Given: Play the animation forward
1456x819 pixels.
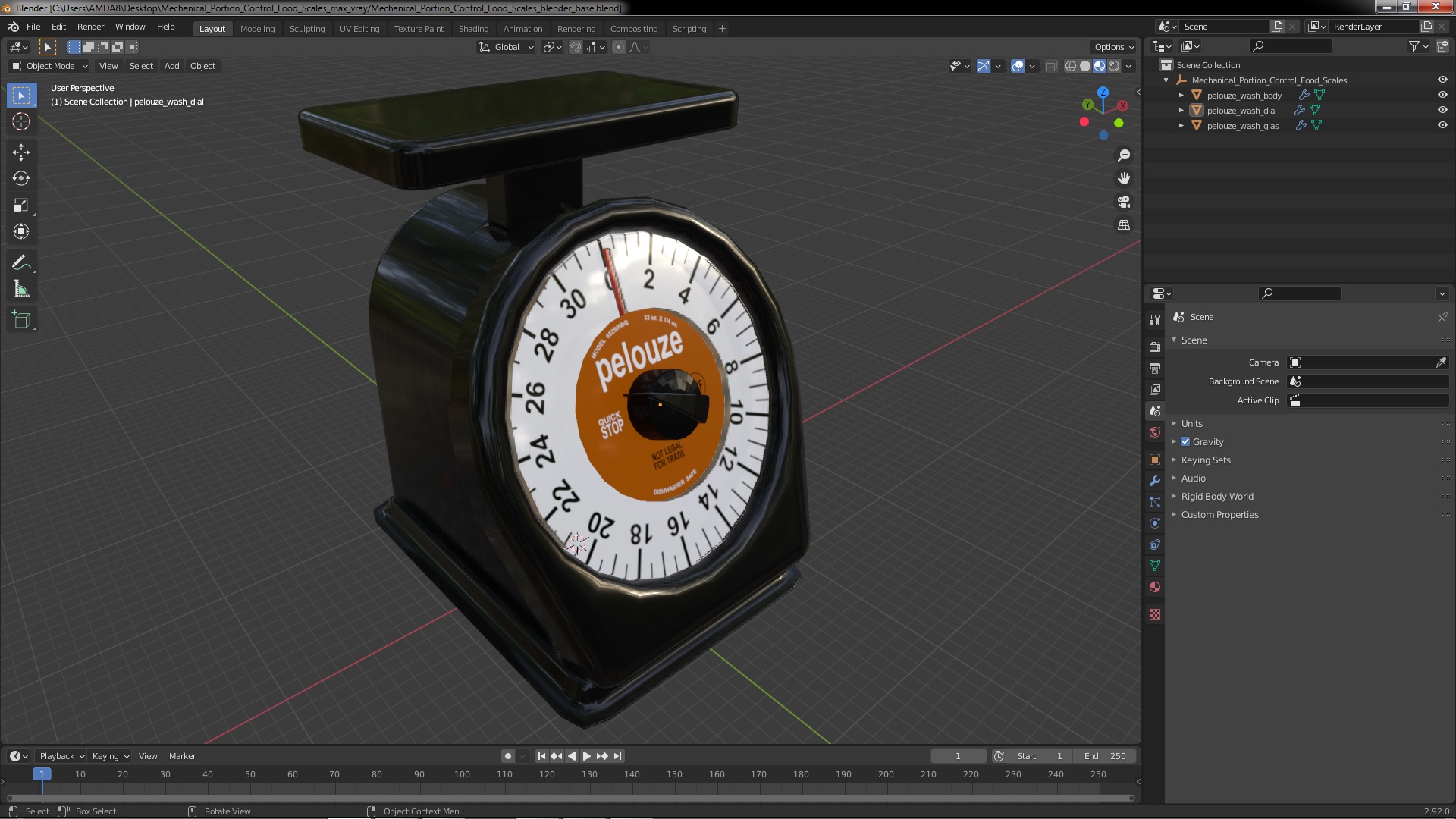Looking at the screenshot, I should pos(586,756).
